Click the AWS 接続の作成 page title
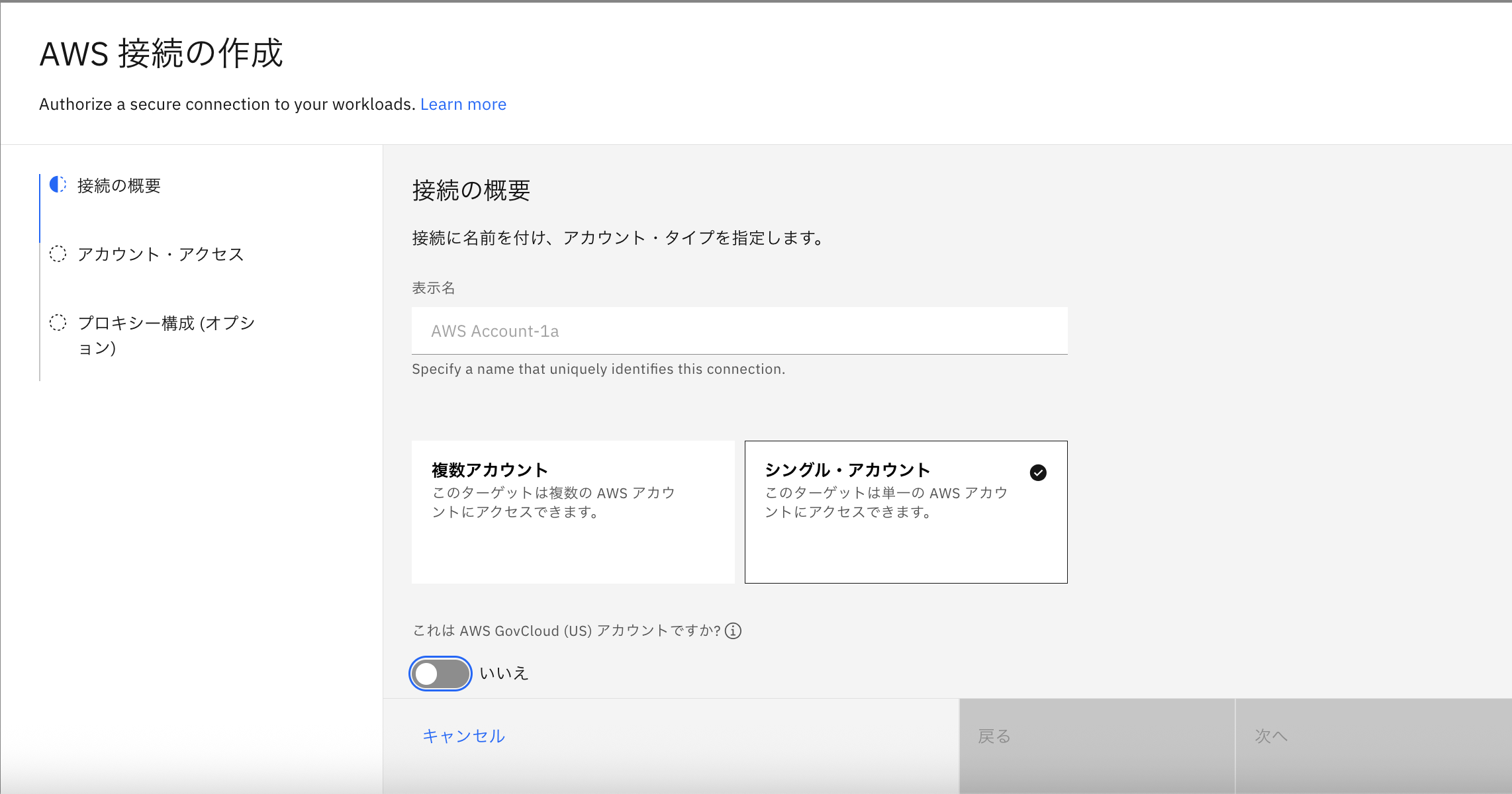 tap(161, 54)
